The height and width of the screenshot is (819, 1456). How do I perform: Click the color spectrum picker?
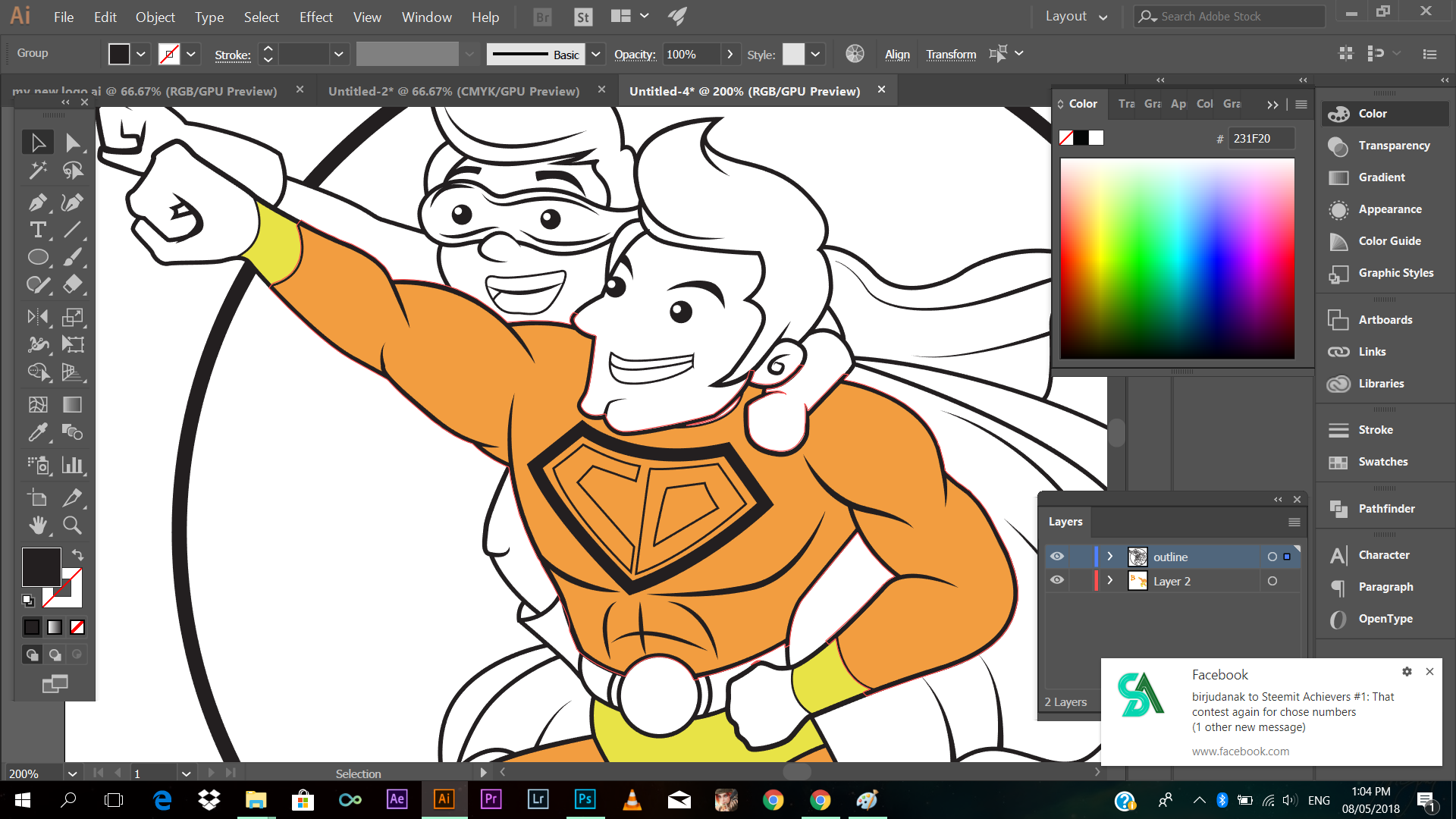(x=1177, y=259)
